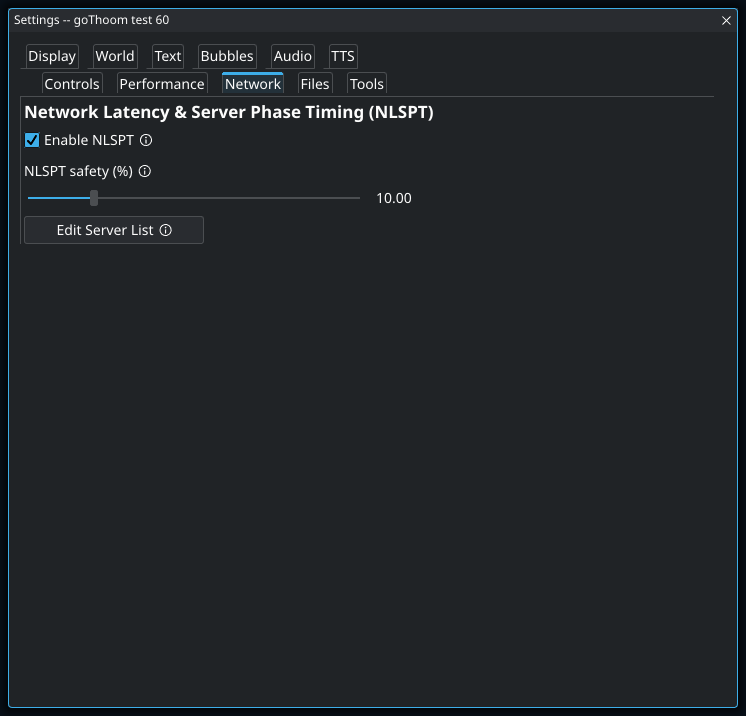The image size is (746, 716).
Task: Click info icon beside NLSPT safety (%)
Action: click(145, 171)
